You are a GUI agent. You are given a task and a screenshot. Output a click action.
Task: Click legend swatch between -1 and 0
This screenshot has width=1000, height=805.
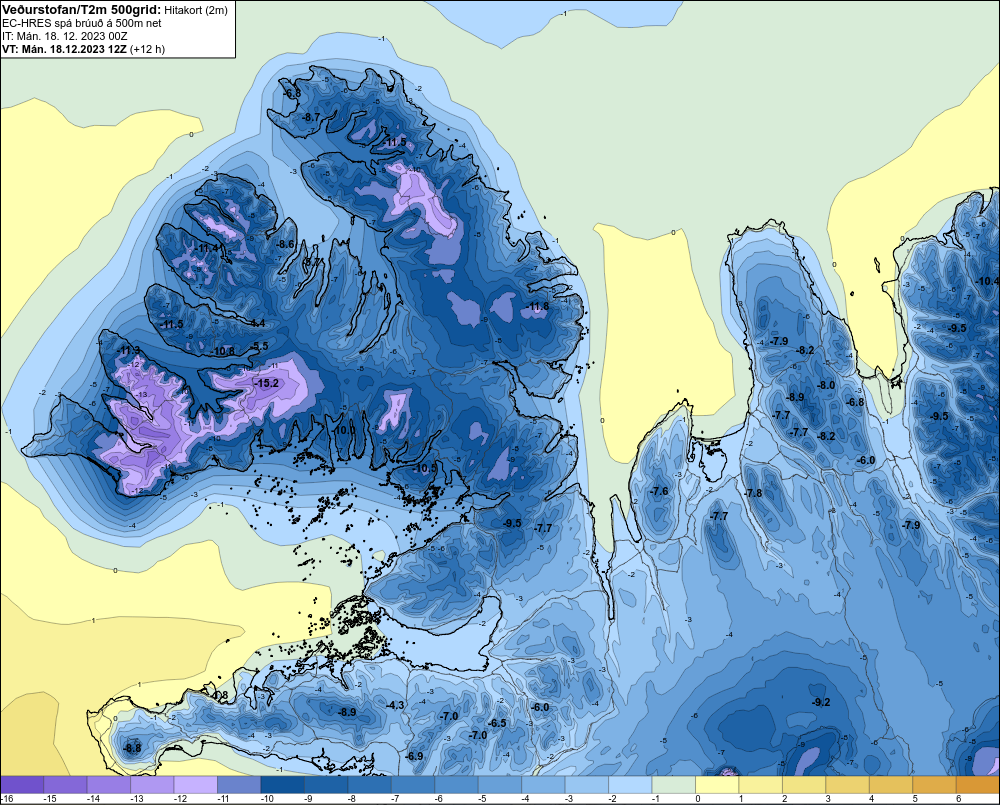pyautogui.click(x=673, y=785)
